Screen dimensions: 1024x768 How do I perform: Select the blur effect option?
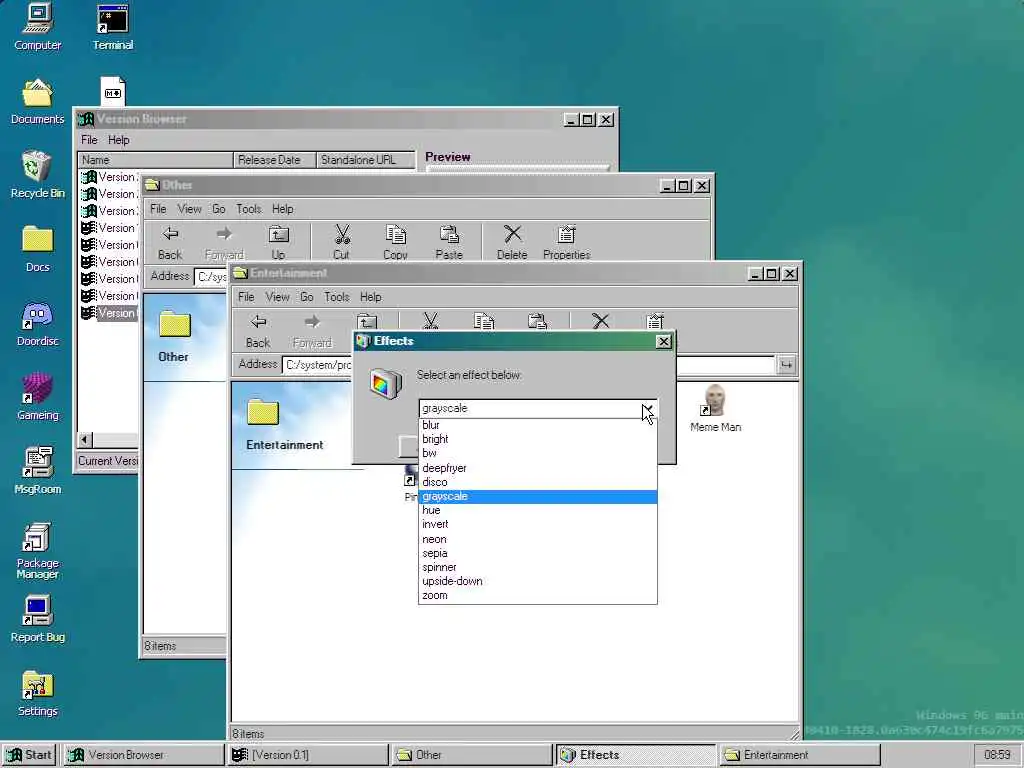pos(537,425)
